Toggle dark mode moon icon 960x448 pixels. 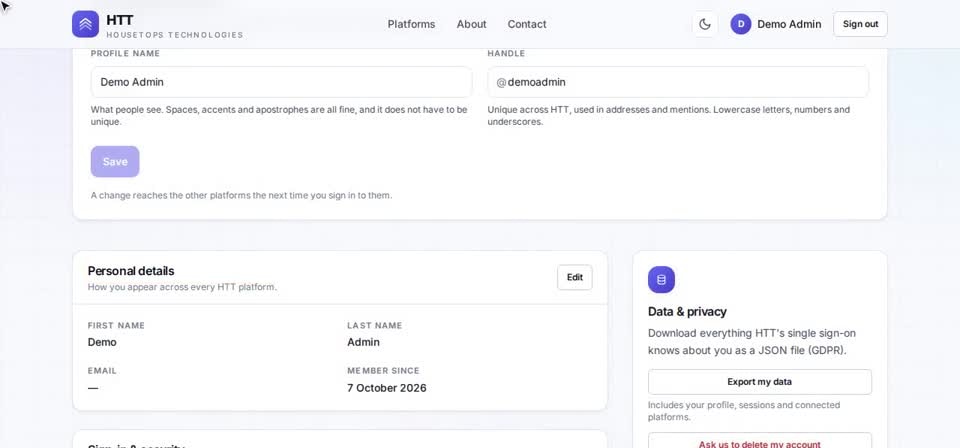(x=705, y=24)
